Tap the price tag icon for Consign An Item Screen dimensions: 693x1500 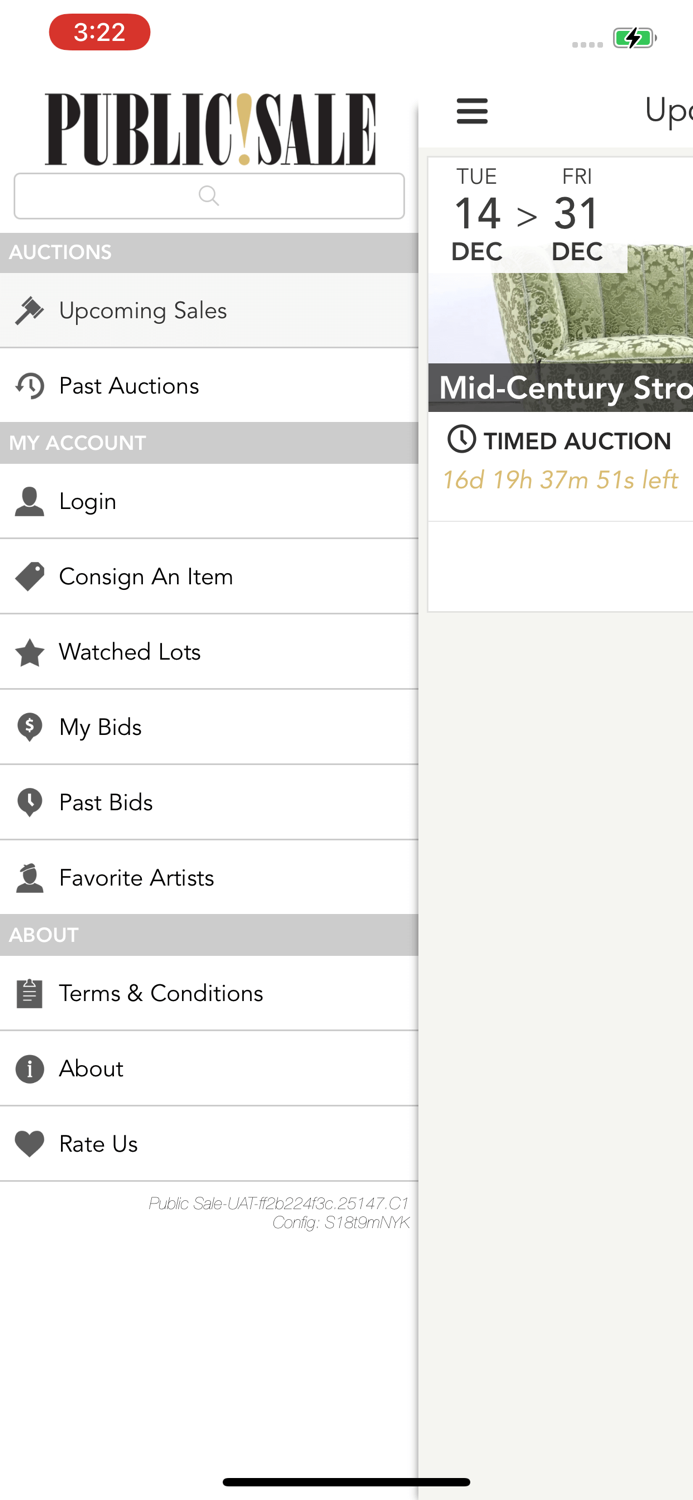(x=30, y=577)
